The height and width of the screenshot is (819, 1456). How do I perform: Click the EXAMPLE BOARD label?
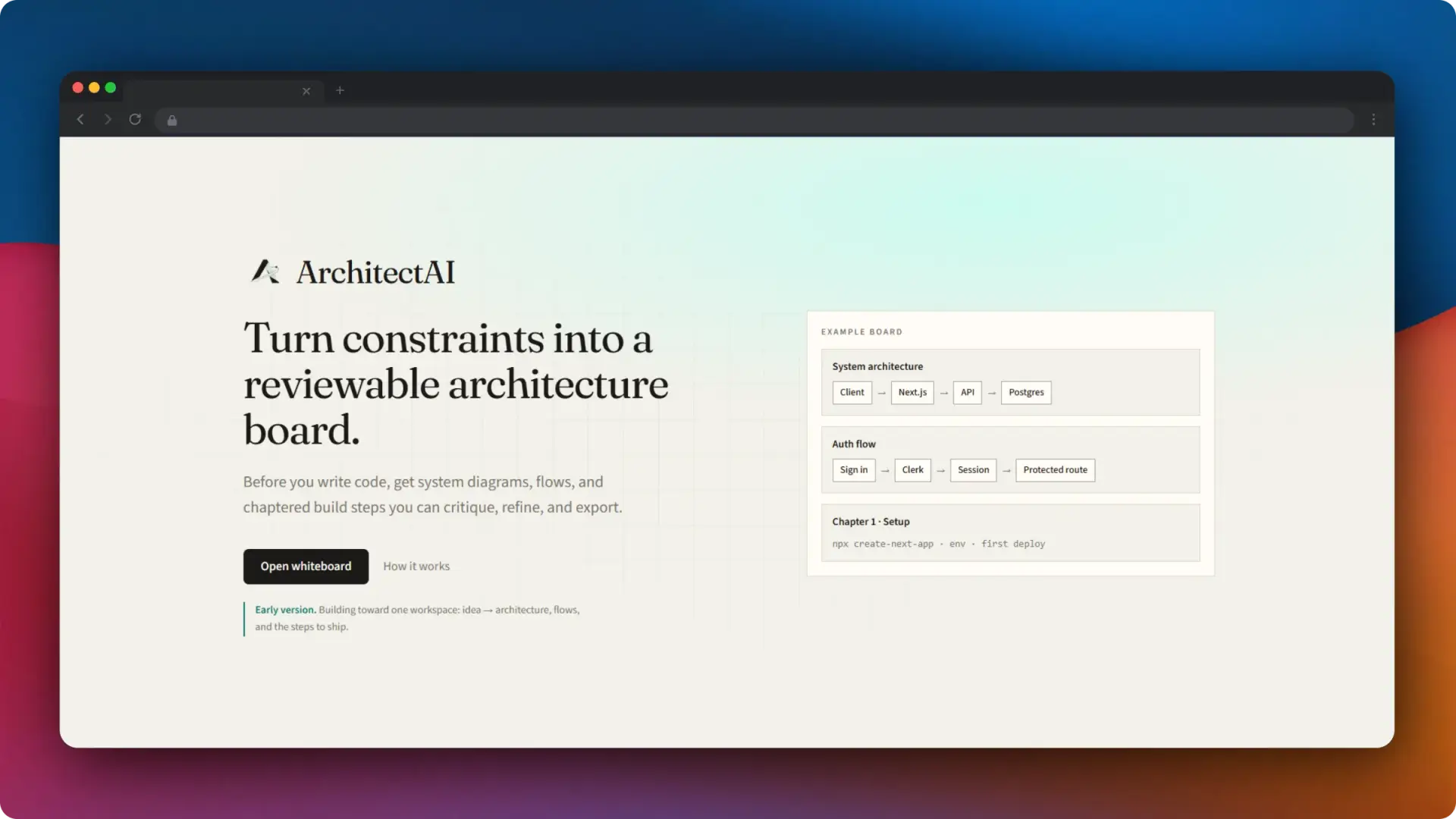click(861, 332)
